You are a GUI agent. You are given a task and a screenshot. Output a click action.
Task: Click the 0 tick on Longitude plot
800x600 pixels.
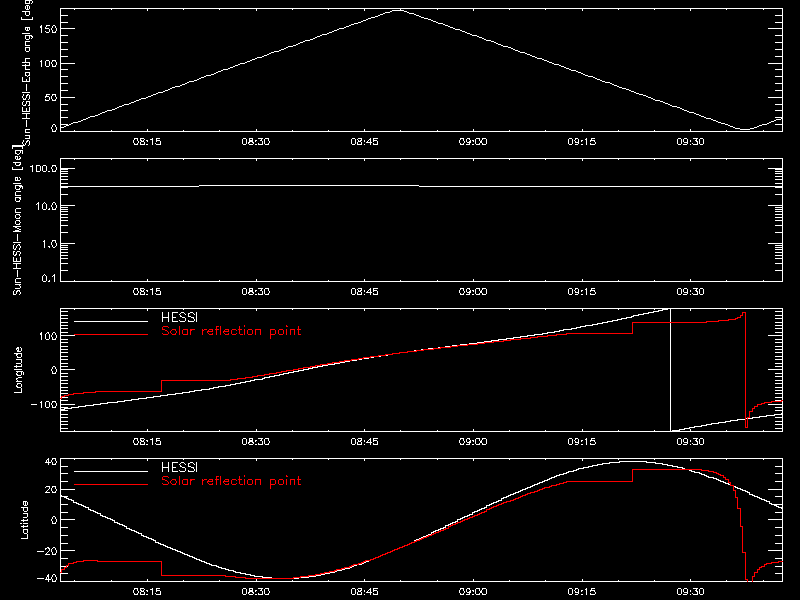pos(54,370)
